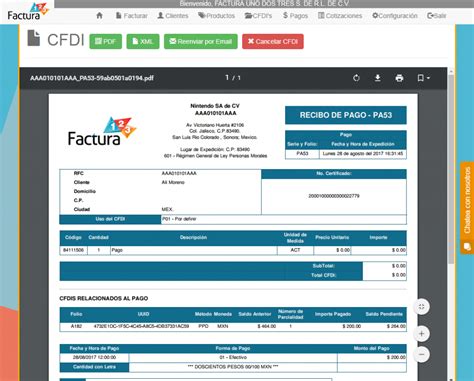Click folio A182 in related CFDIs table
Viewport: 474px width, 381px height.
click(76, 326)
